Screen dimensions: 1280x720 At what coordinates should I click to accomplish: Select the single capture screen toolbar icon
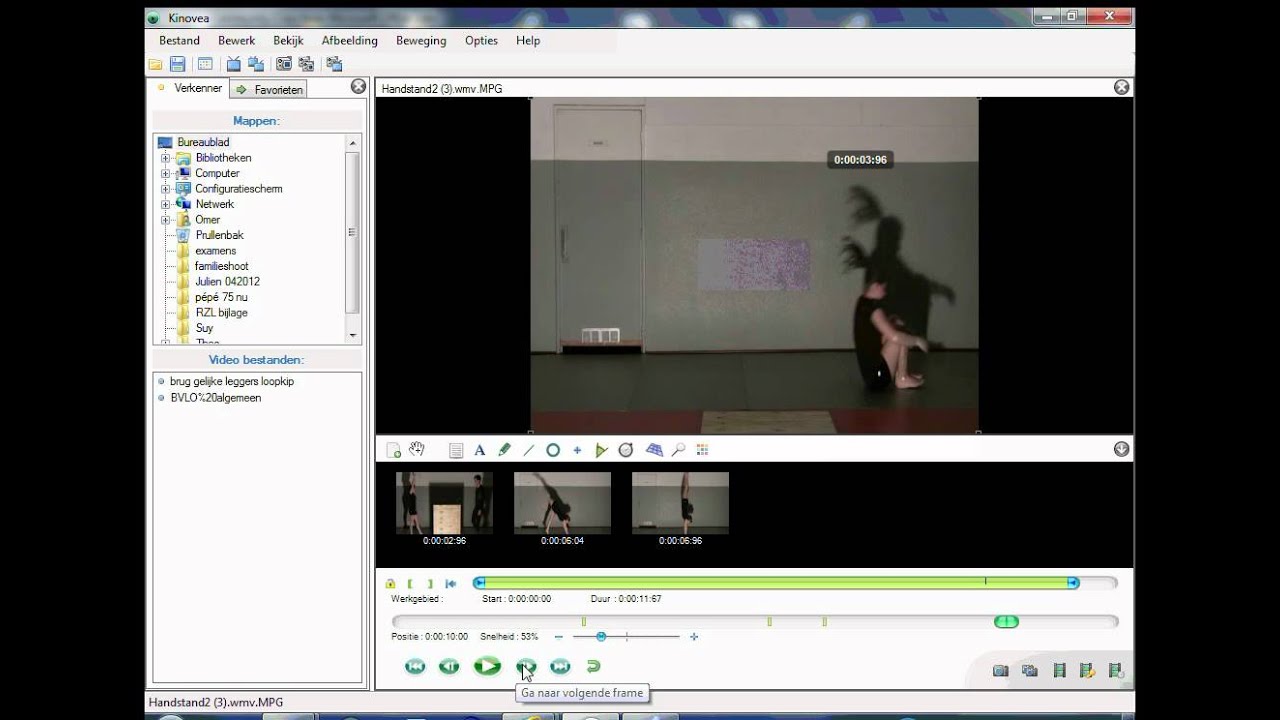284,64
